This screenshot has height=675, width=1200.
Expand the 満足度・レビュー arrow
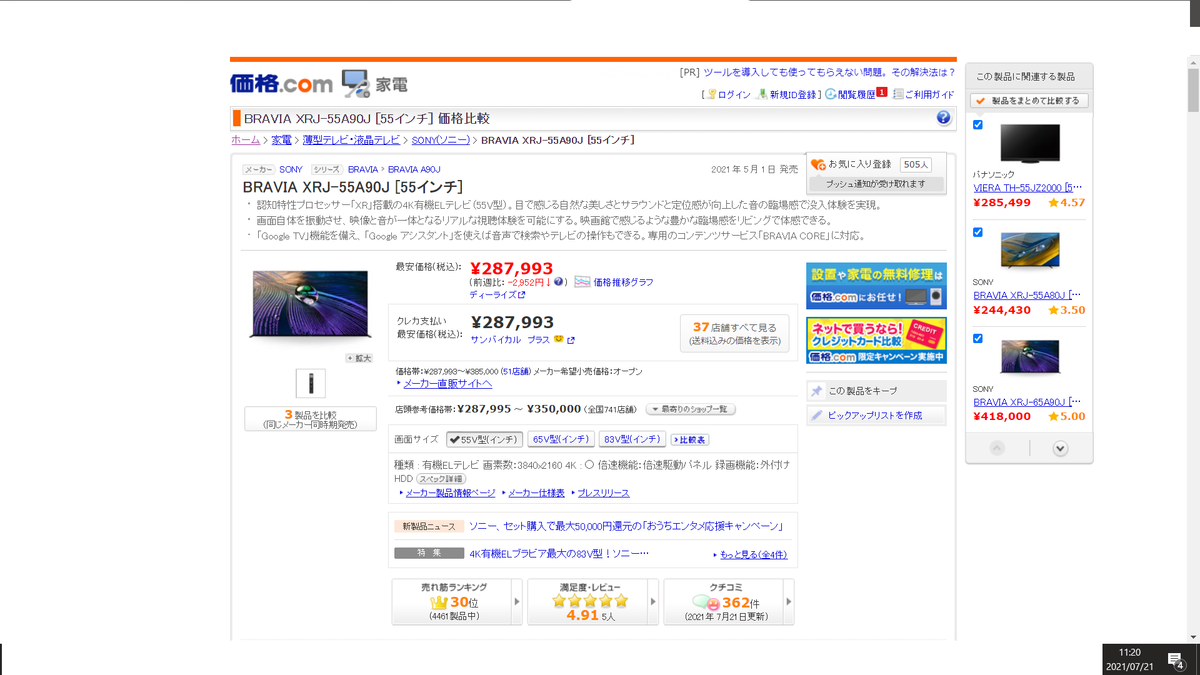tap(653, 602)
